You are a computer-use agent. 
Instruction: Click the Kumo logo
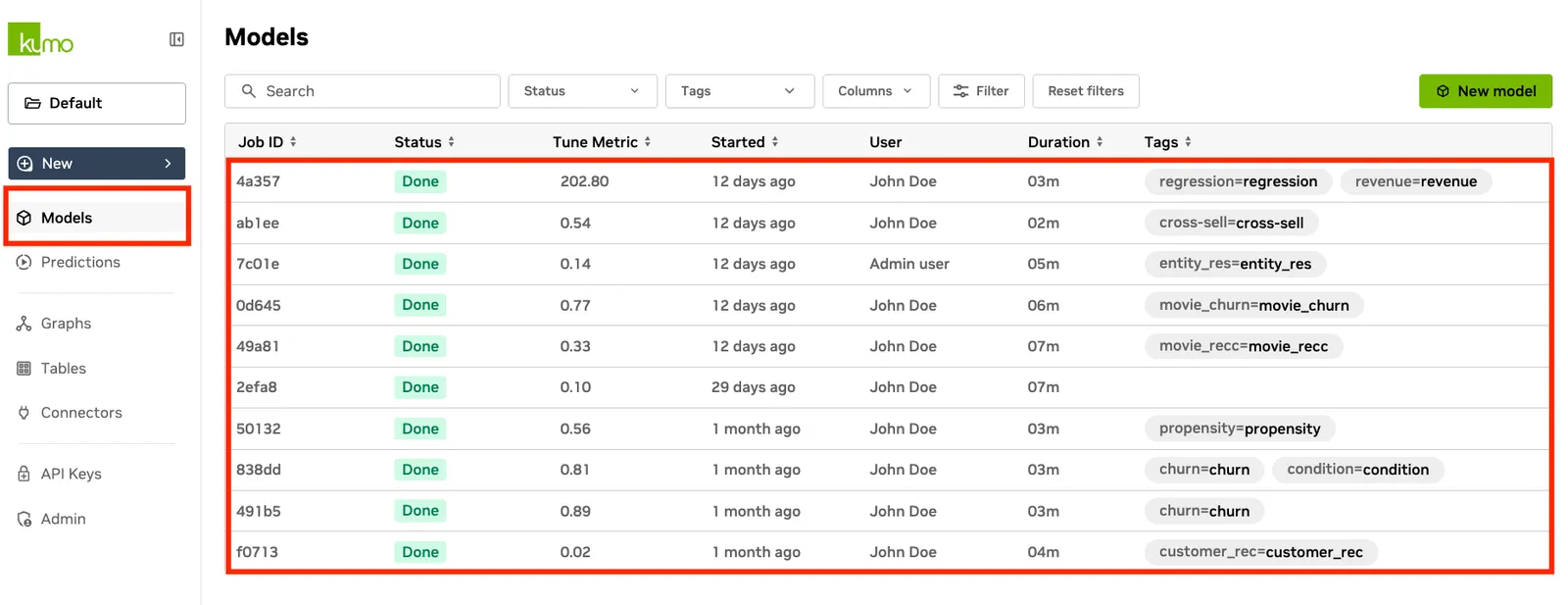coord(41,39)
